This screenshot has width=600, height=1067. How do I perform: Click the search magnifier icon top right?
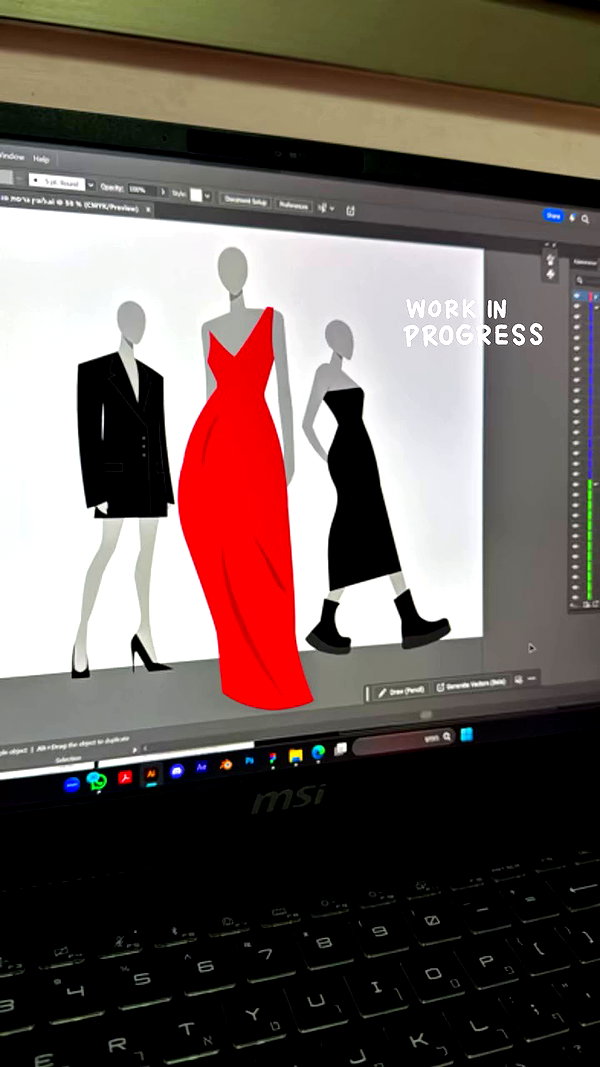[585, 219]
